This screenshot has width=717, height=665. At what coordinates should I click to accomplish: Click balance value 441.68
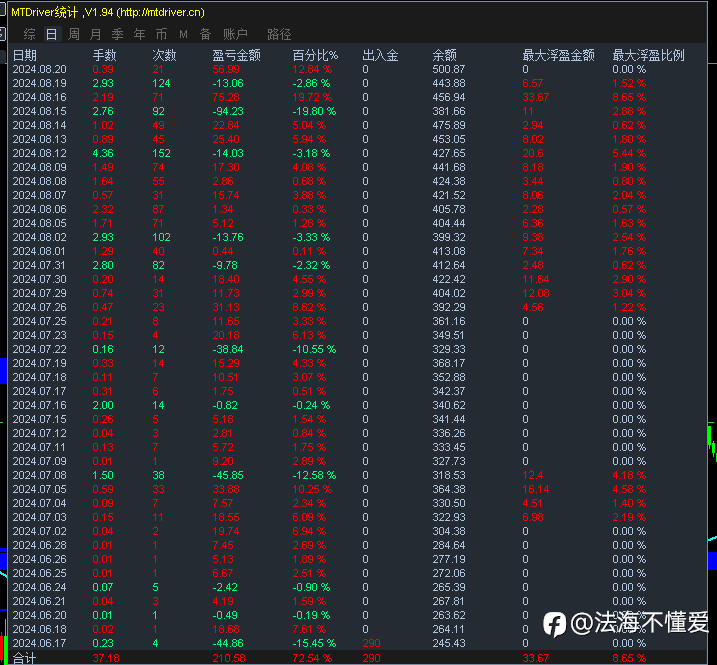click(449, 167)
